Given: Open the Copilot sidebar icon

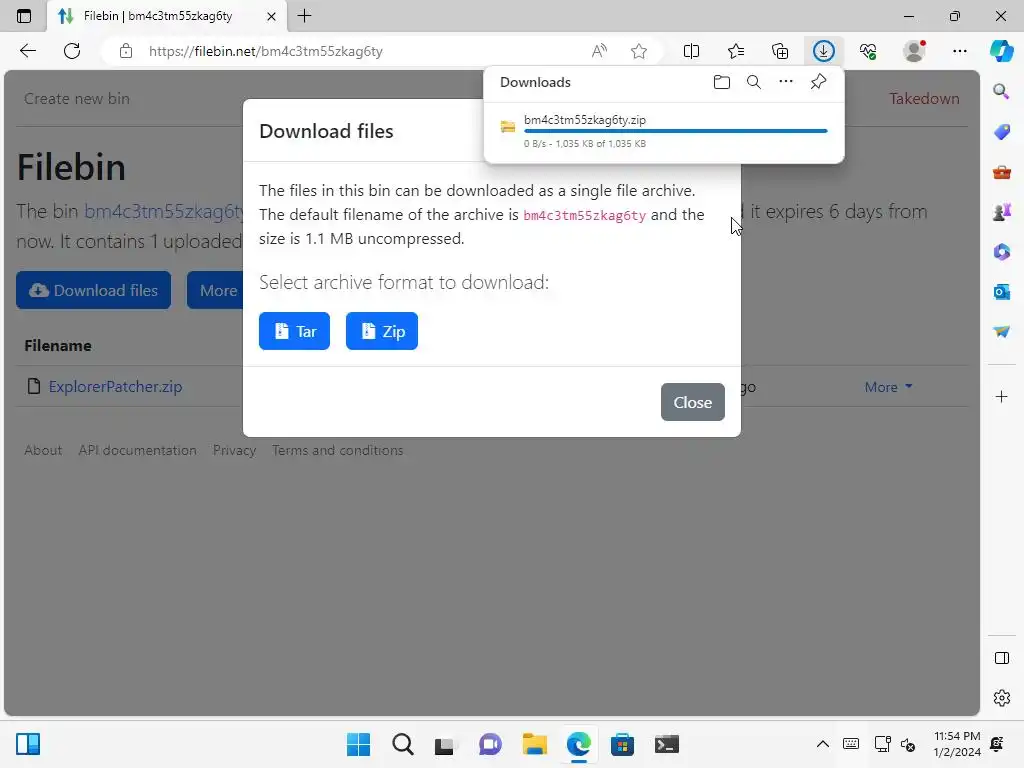Looking at the screenshot, I should click(1001, 51).
